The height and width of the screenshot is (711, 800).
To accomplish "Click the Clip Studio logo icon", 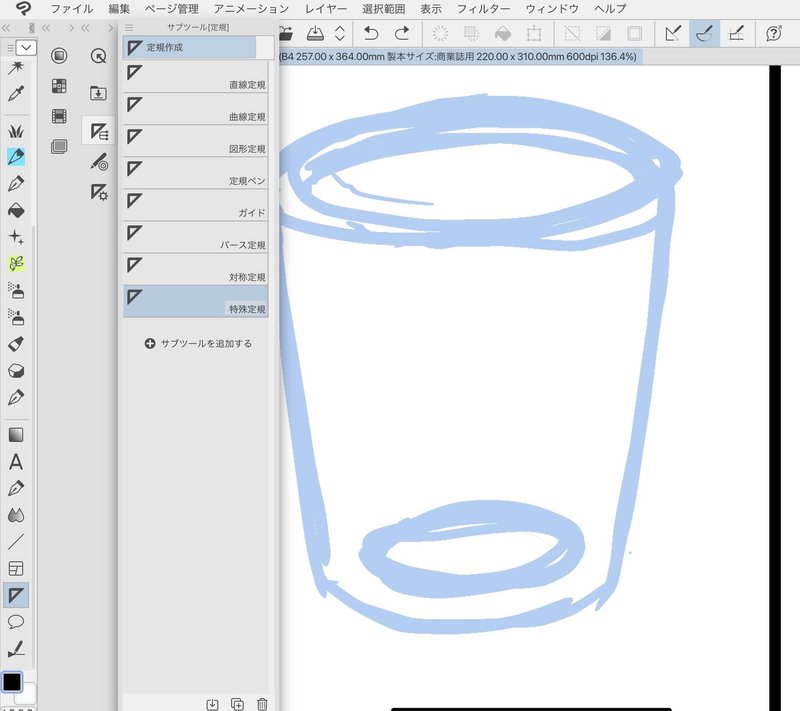I will pyautogui.click(x=23, y=8).
